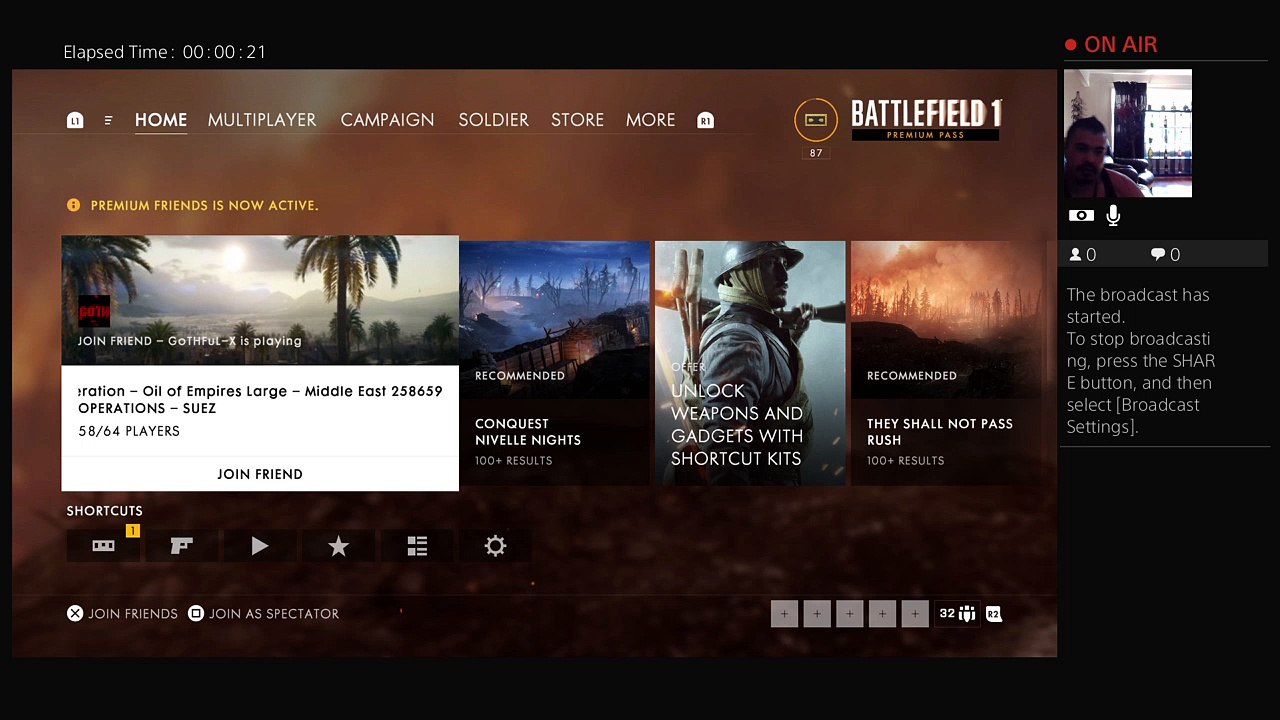The width and height of the screenshot is (1280, 720).
Task: Click the ON AIR broadcast indicator
Action: coord(1111,45)
